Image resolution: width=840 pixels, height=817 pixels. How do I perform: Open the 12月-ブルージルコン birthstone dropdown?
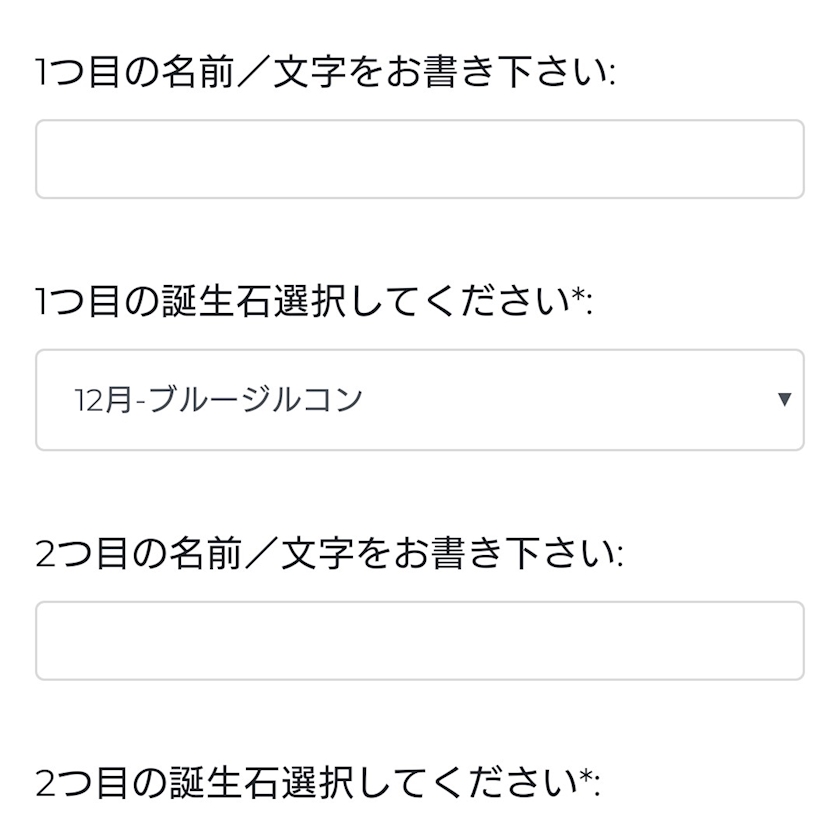coord(419,400)
